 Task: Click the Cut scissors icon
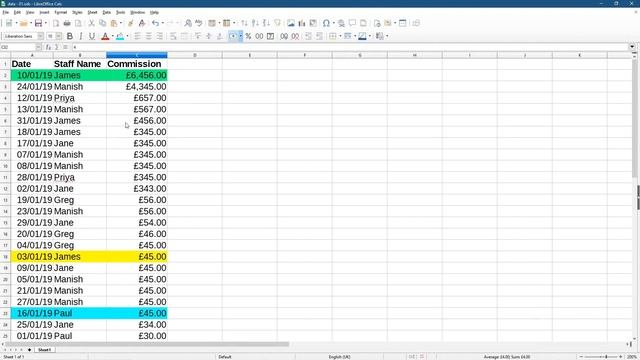tap(91, 23)
